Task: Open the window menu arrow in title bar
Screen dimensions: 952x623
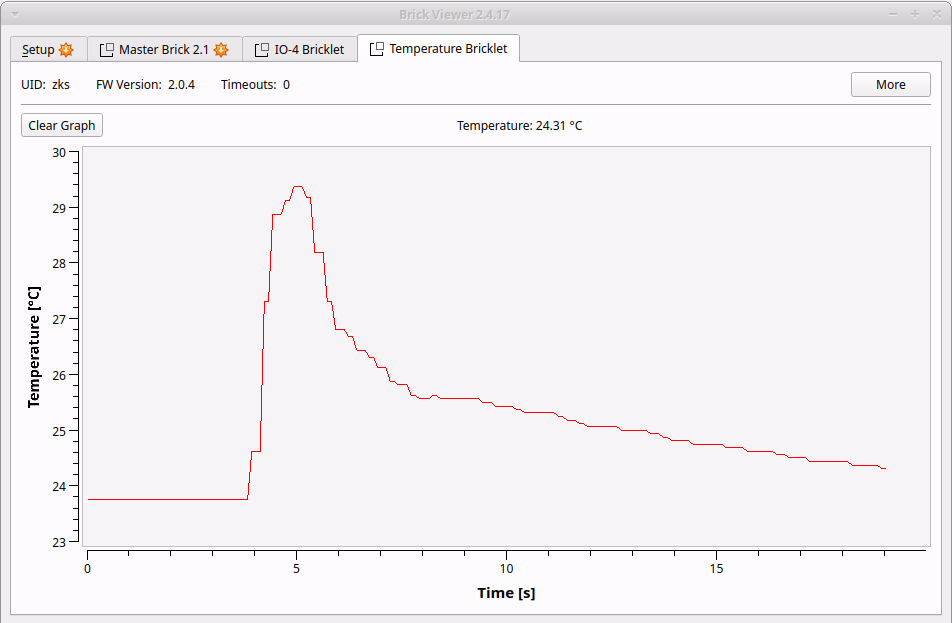Action: (14, 13)
